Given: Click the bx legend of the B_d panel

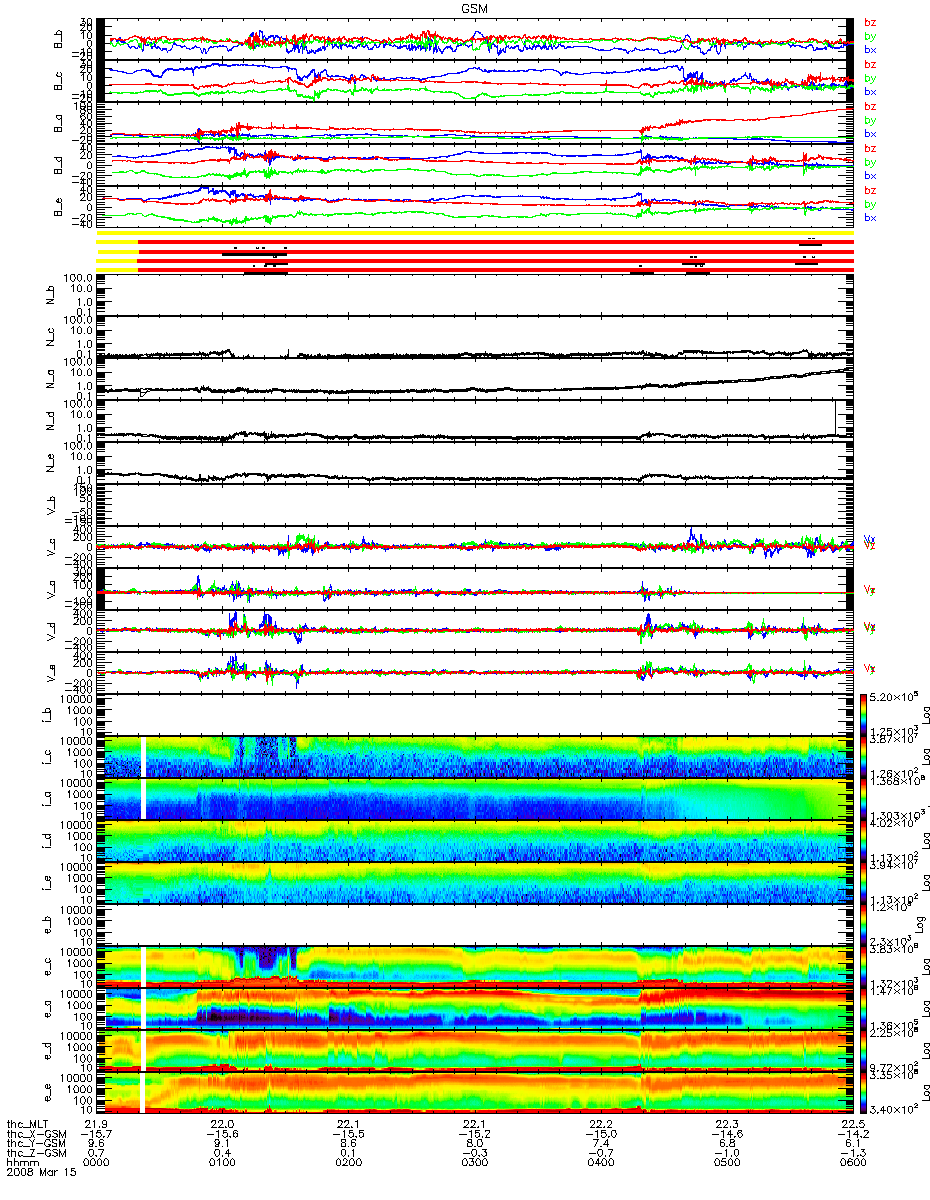Looking at the screenshot, I should click(870, 175).
